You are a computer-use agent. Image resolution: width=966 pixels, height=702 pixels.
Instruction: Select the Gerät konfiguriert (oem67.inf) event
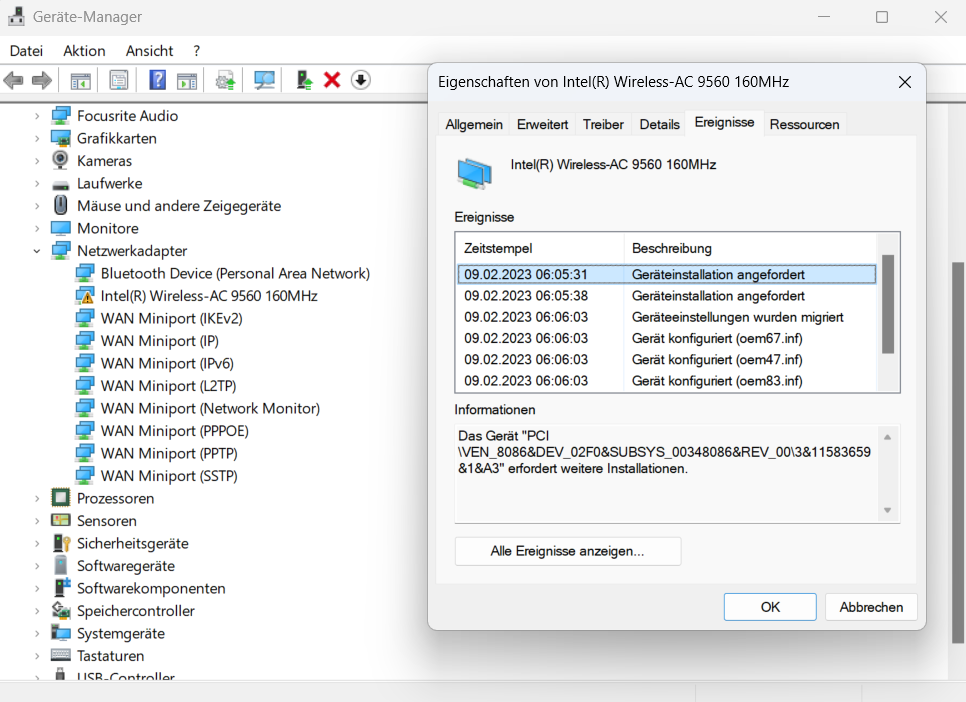coord(667,338)
